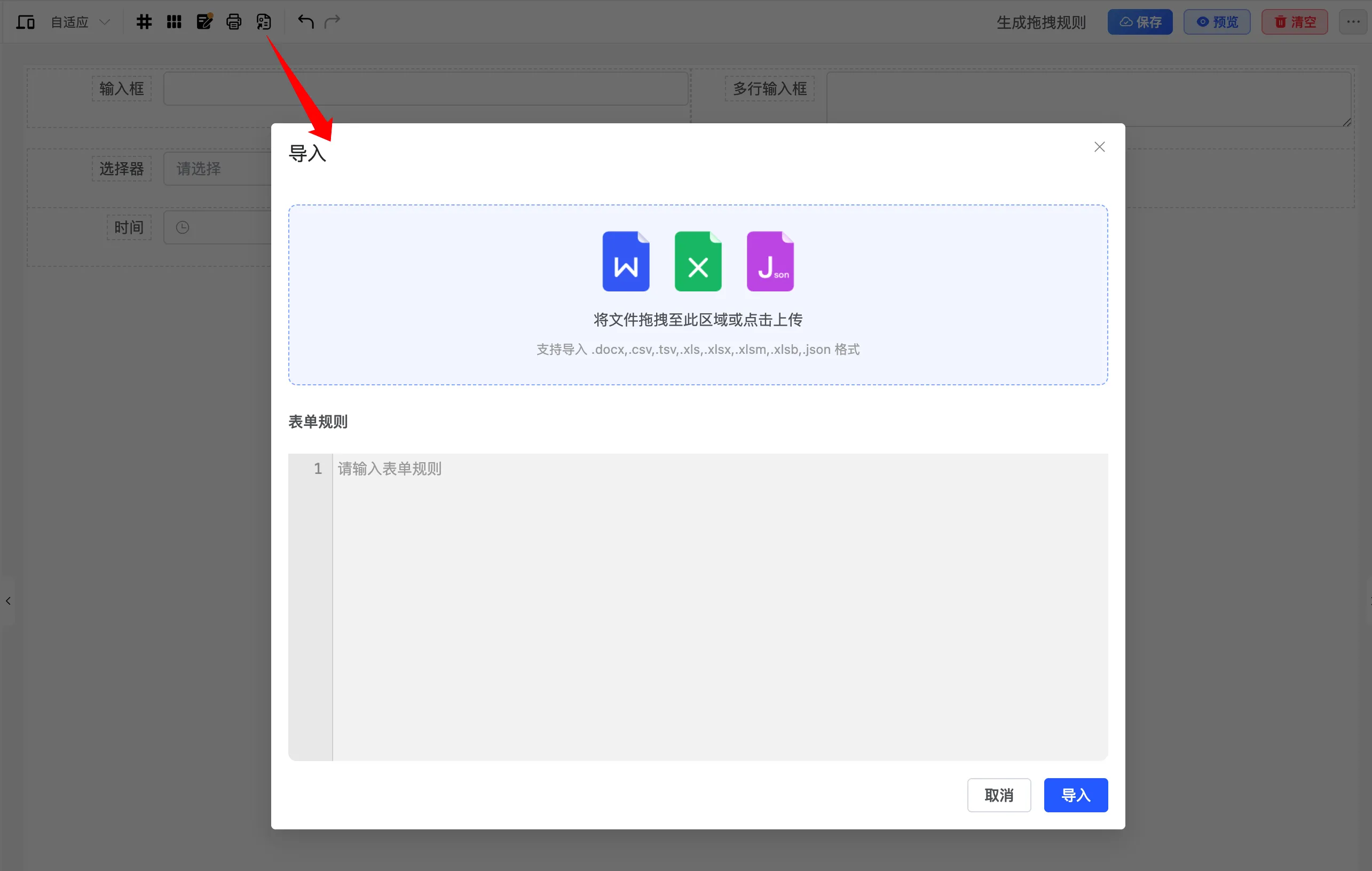The width and height of the screenshot is (1372, 871).
Task: Open the 自适应 screen size dropdown
Action: tap(80, 22)
